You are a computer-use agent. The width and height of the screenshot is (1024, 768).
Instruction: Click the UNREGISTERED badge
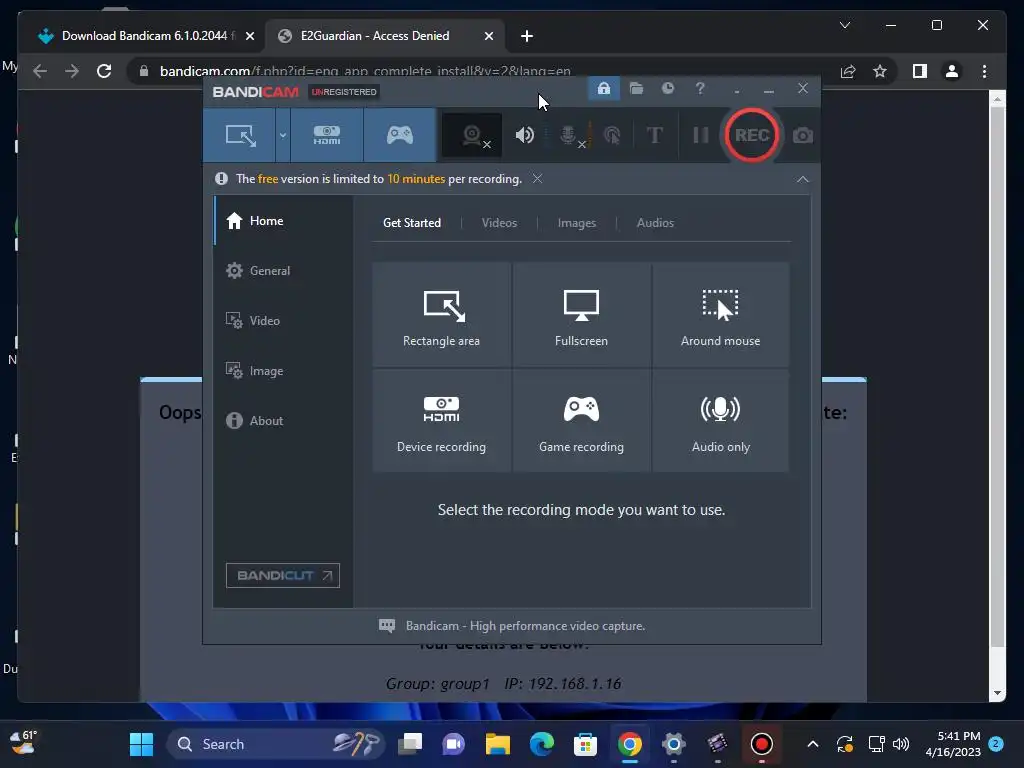344,92
